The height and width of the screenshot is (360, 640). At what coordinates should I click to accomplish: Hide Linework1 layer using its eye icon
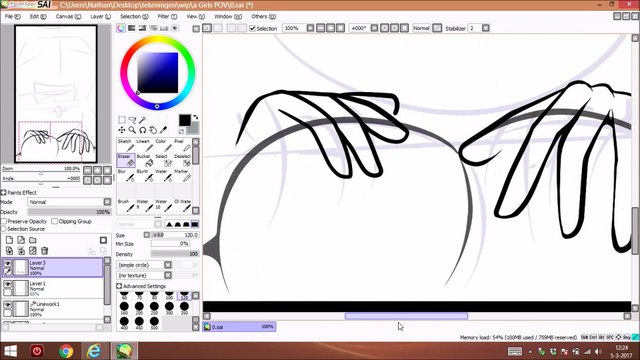pos(7,305)
